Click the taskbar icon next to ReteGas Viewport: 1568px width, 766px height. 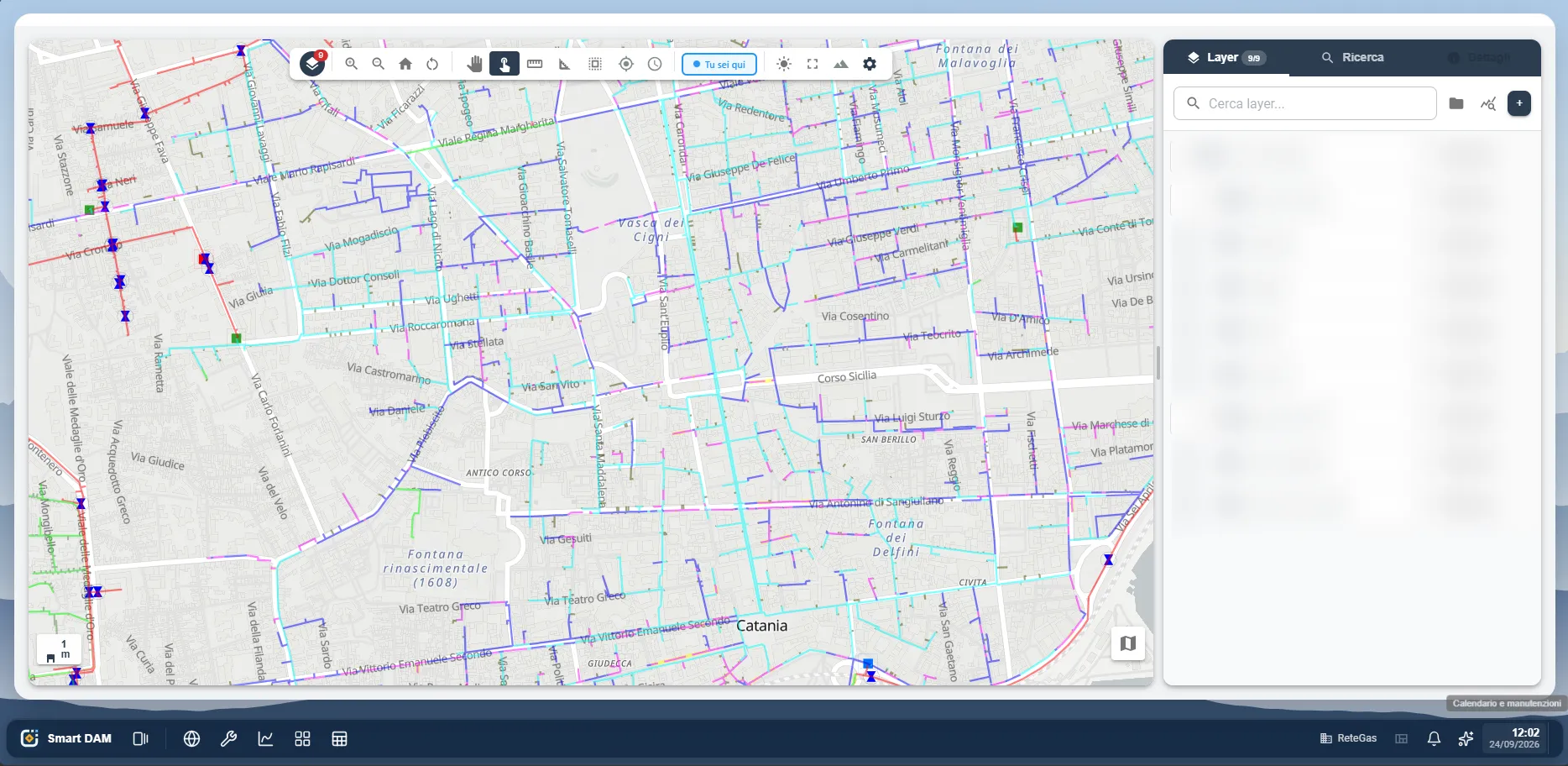[1401, 738]
